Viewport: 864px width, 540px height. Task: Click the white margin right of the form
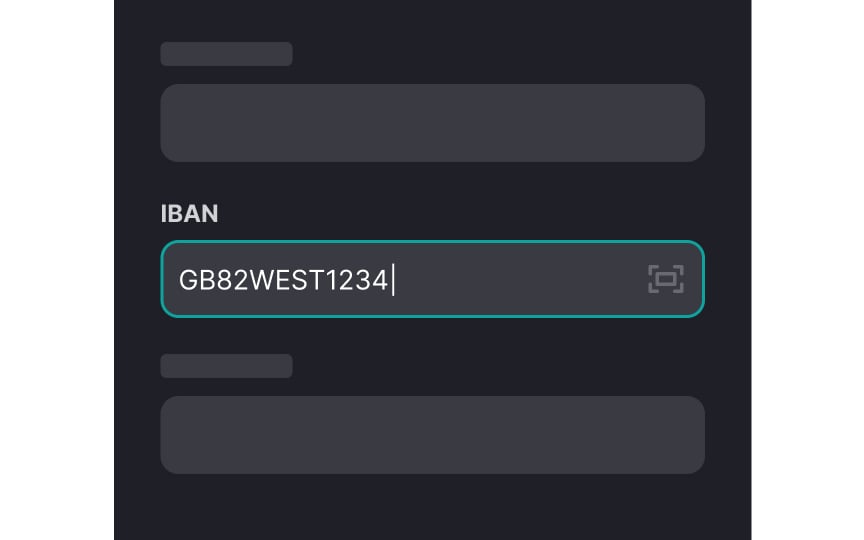tap(807, 270)
